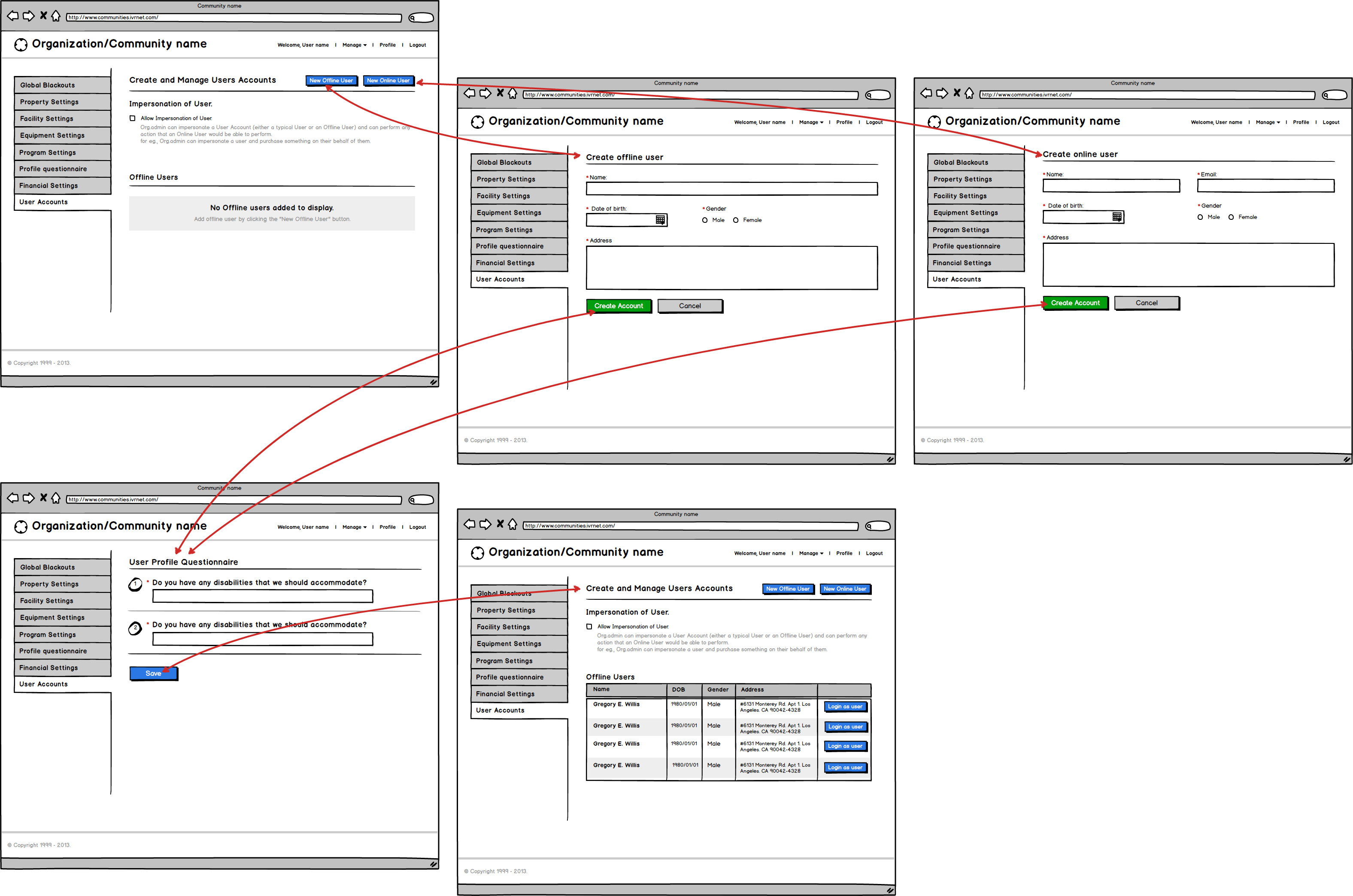Click Email input field in Create online user form
The image size is (1353, 896).
tap(1265, 186)
